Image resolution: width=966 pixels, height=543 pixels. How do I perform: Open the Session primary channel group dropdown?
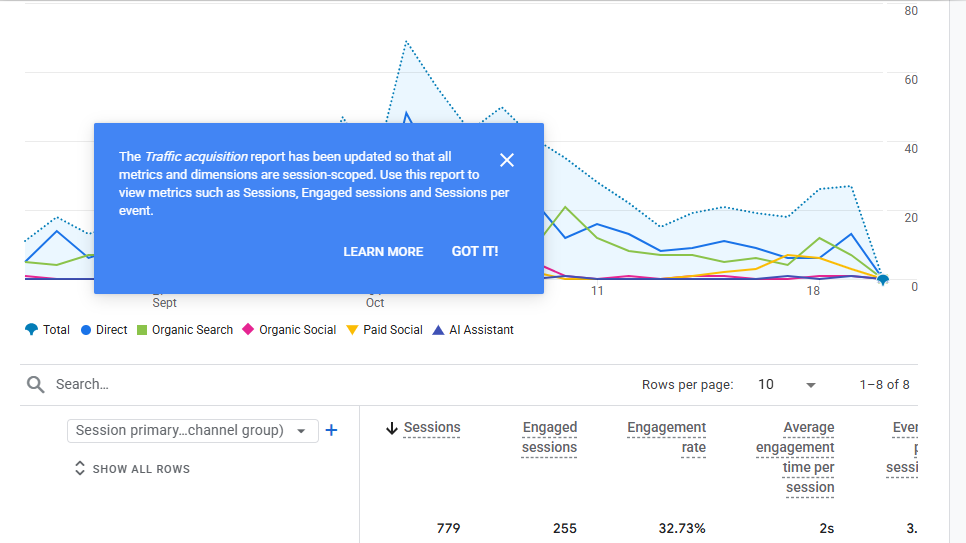(192, 430)
